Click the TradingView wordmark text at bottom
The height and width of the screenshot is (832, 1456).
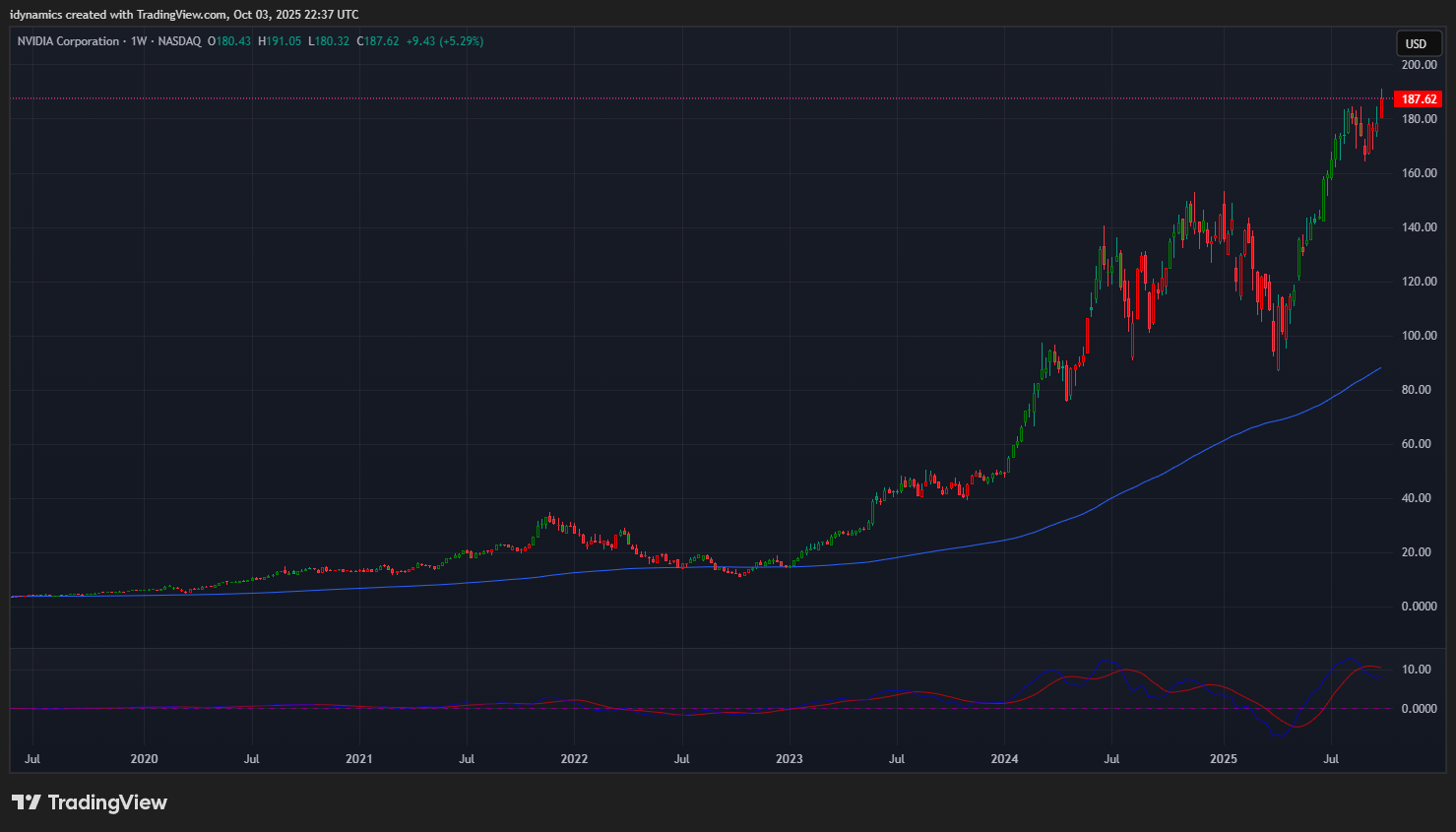coord(107,802)
